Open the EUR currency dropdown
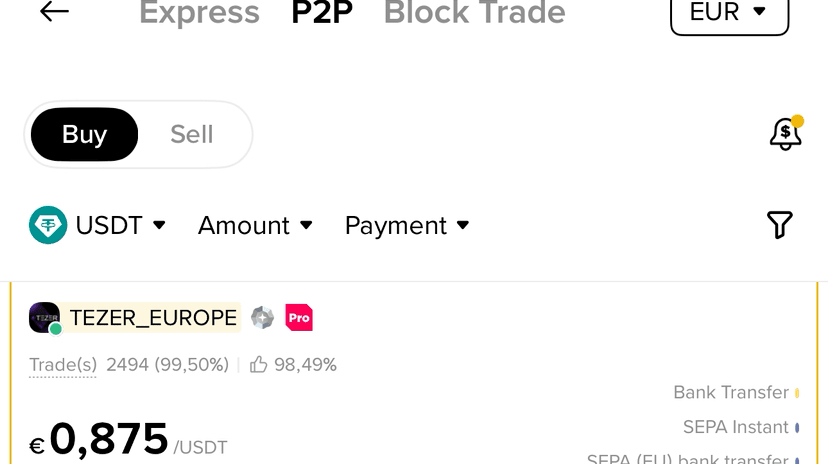The height and width of the screenshot is (464, 828). 730,13
